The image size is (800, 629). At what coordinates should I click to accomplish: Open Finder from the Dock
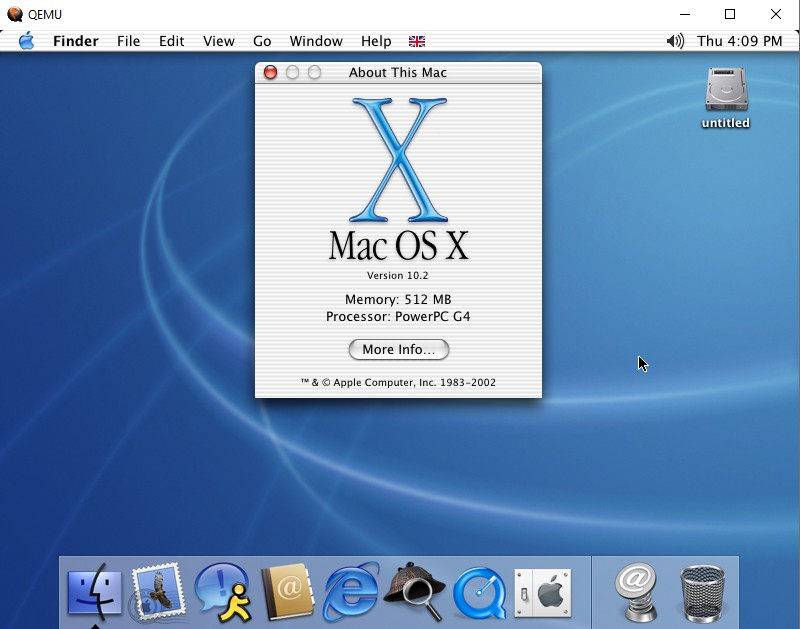click(95, 592)
